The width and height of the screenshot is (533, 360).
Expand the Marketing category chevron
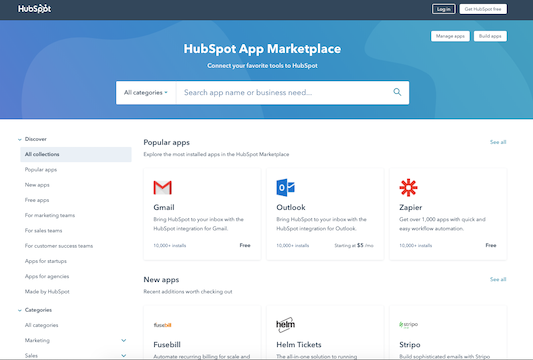point(124,340)
